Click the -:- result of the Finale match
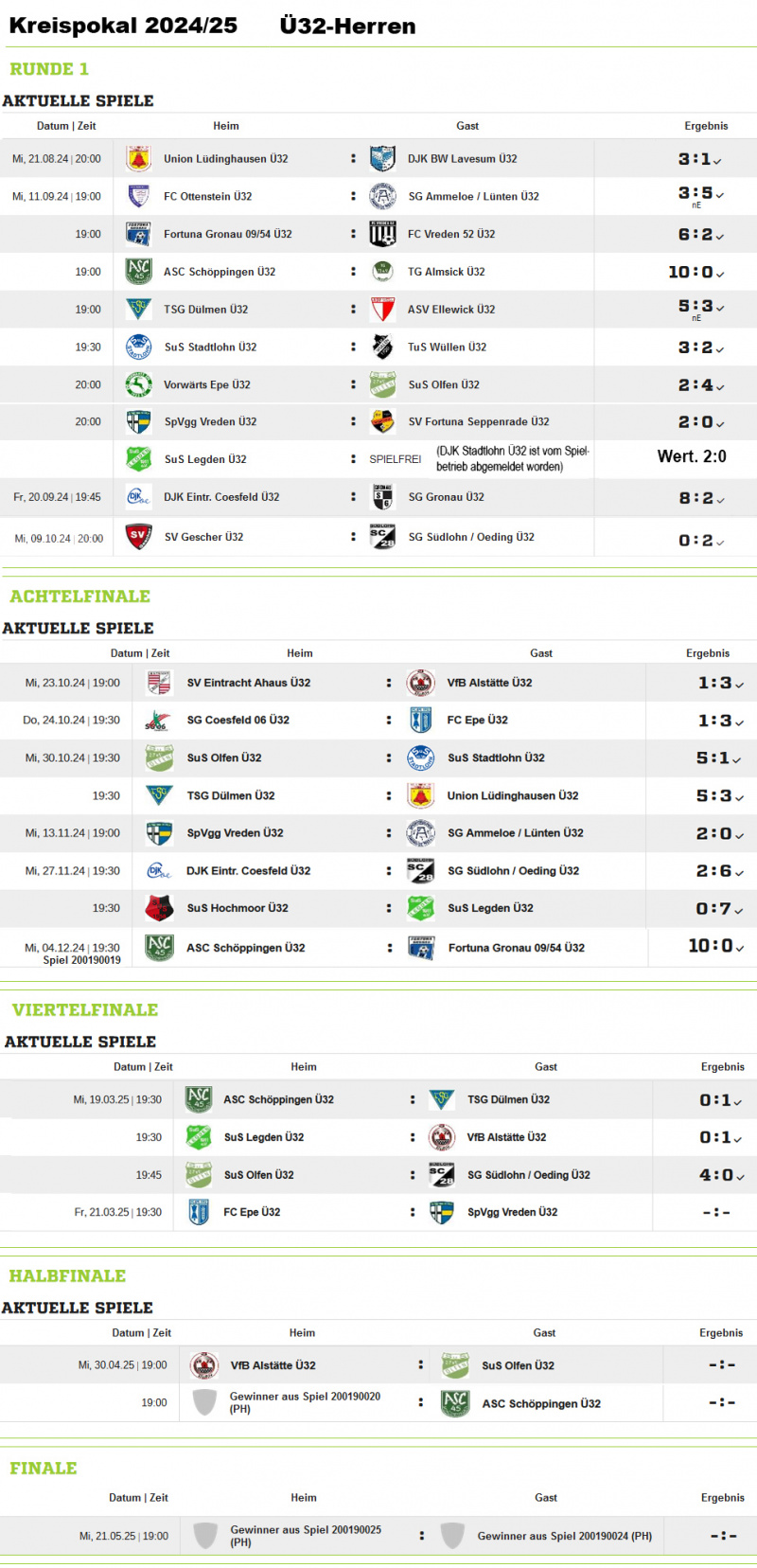The height and width of the screenshot is (1568, 757). (x=723, y=1536)
